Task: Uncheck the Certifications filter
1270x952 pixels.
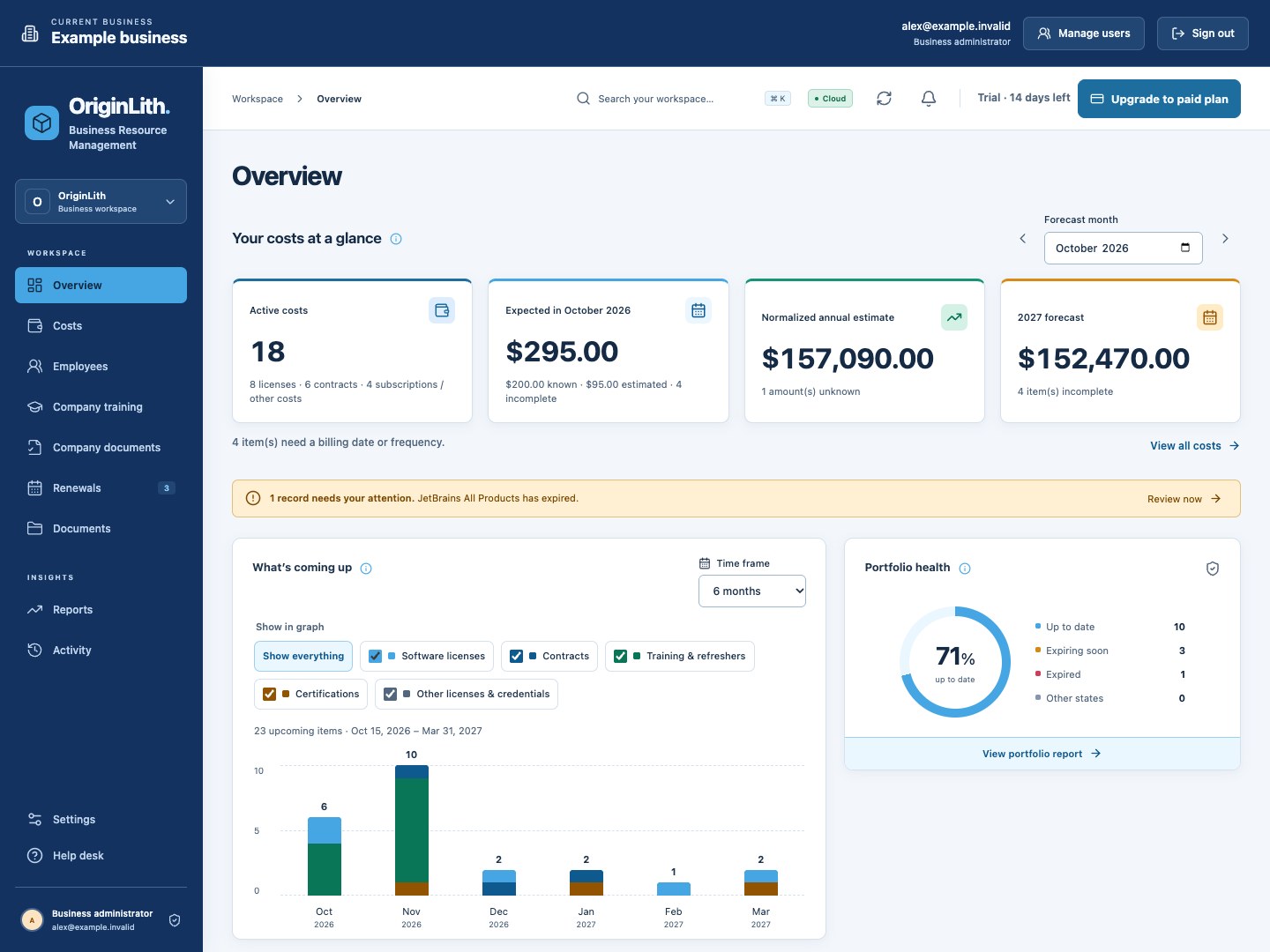Action: 270,694
